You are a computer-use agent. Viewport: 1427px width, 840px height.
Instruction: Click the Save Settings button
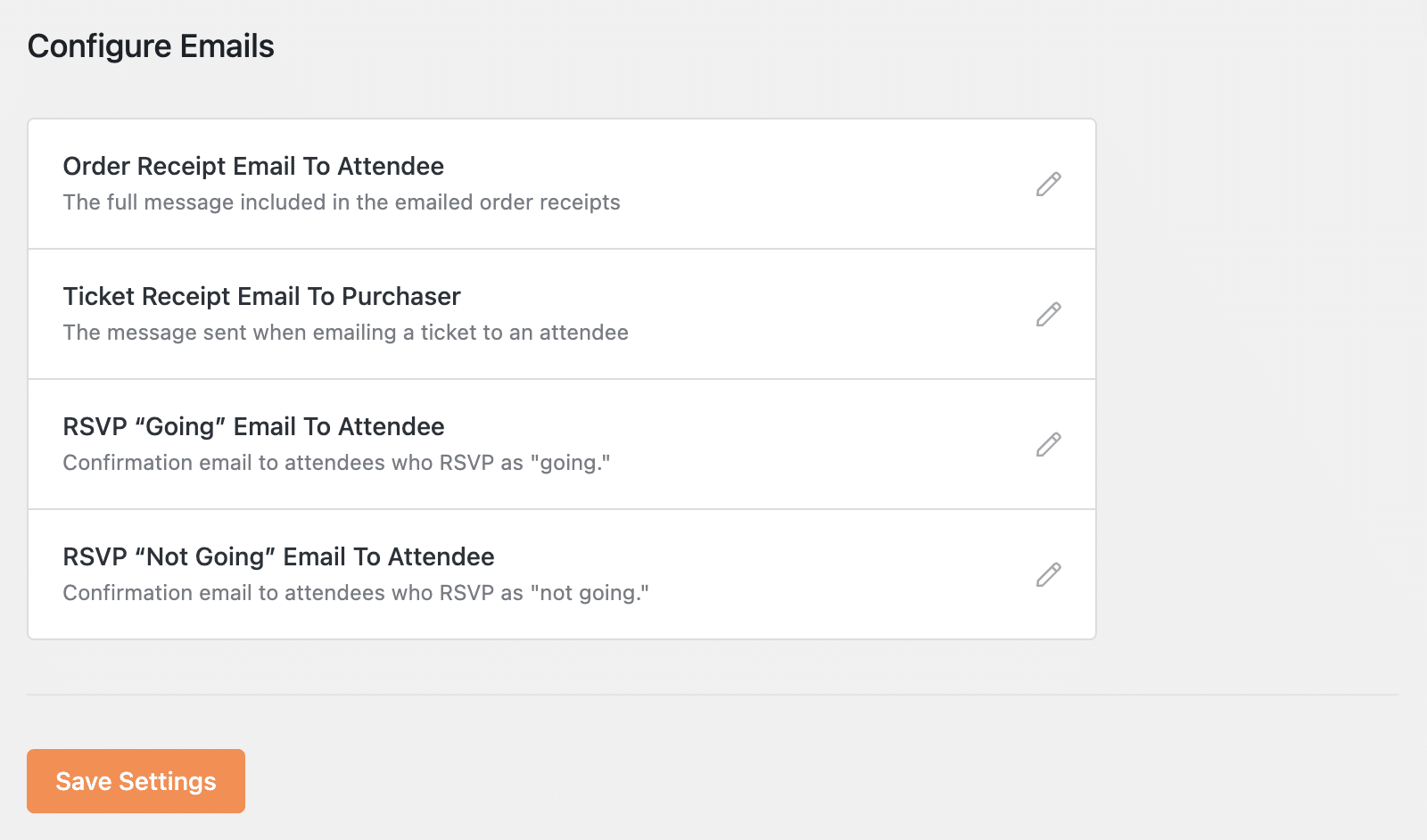(136, 781)
